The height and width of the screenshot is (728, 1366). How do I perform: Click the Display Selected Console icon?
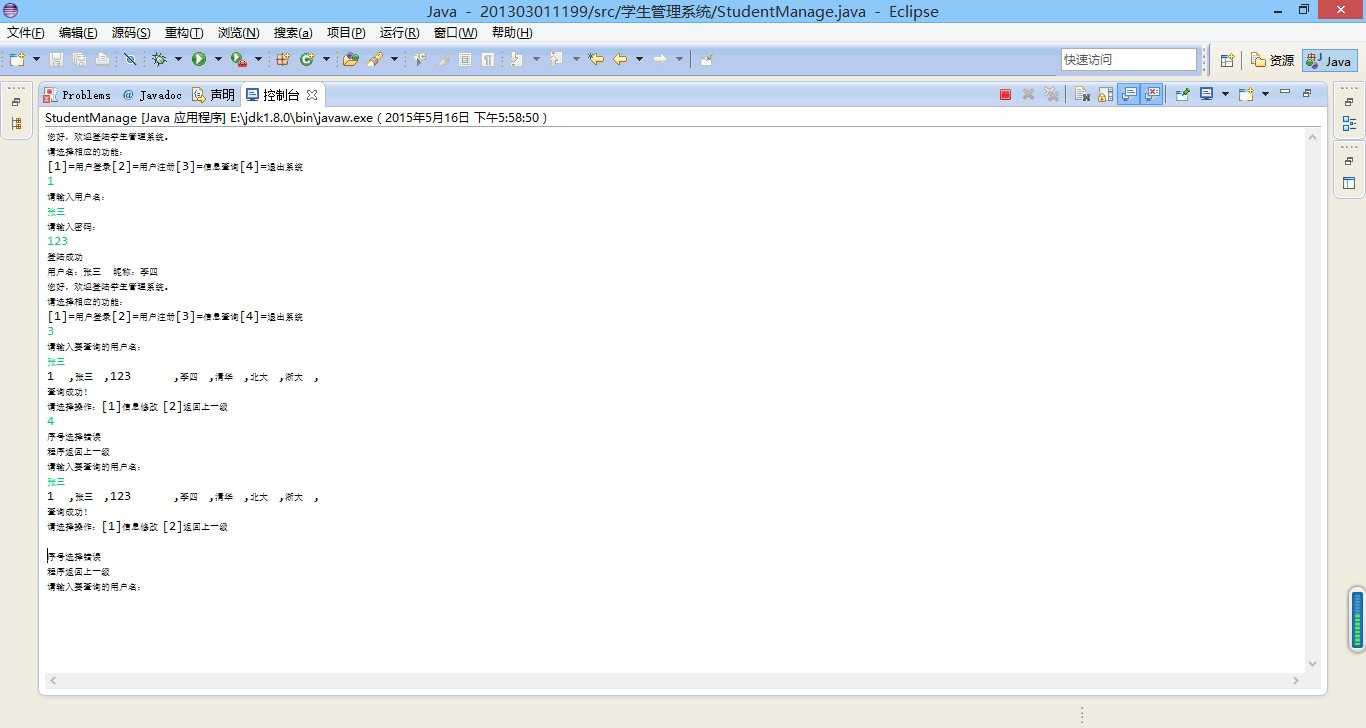[x=1207, y=94]
